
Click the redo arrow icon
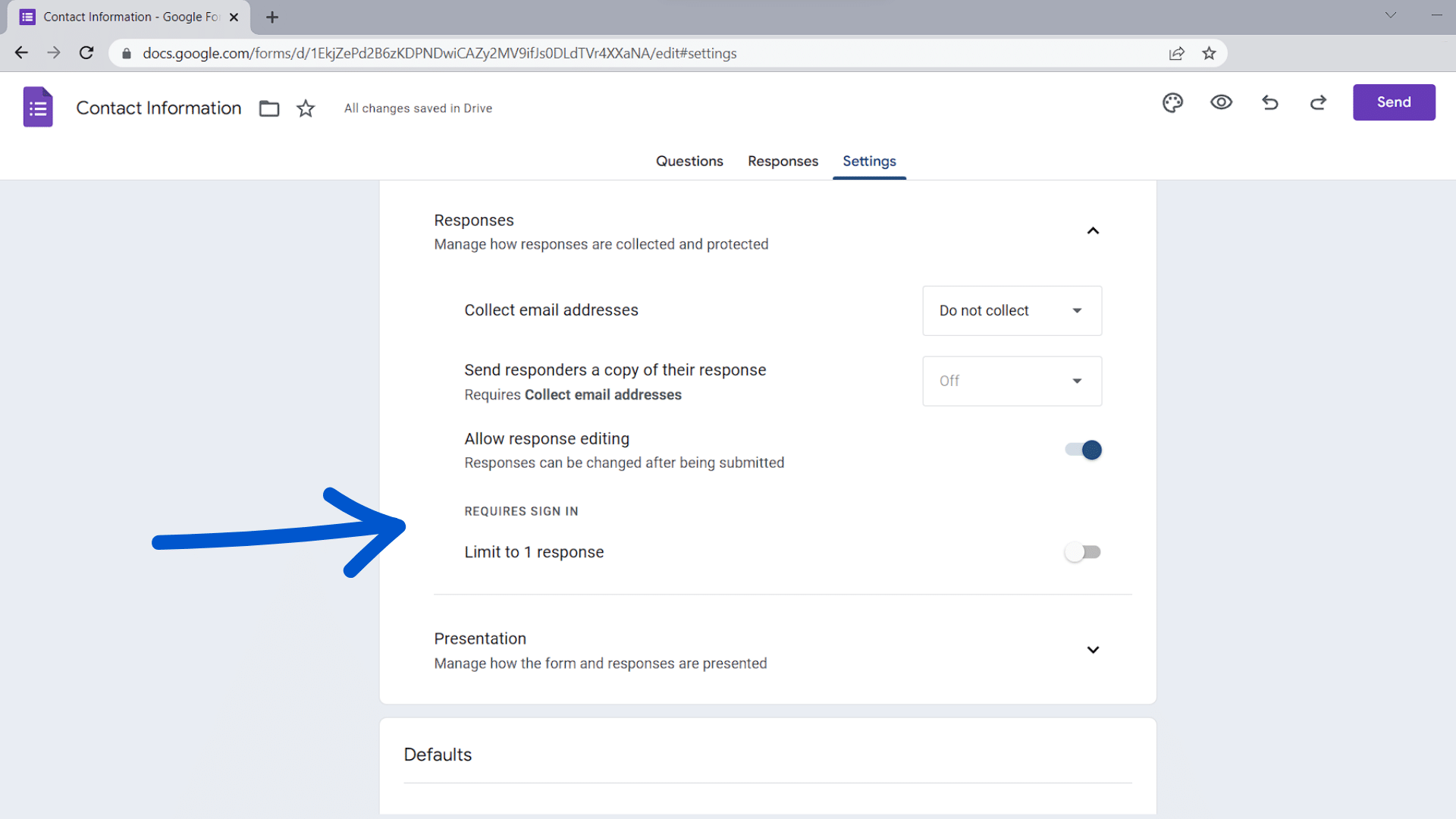coord(1319,102)
